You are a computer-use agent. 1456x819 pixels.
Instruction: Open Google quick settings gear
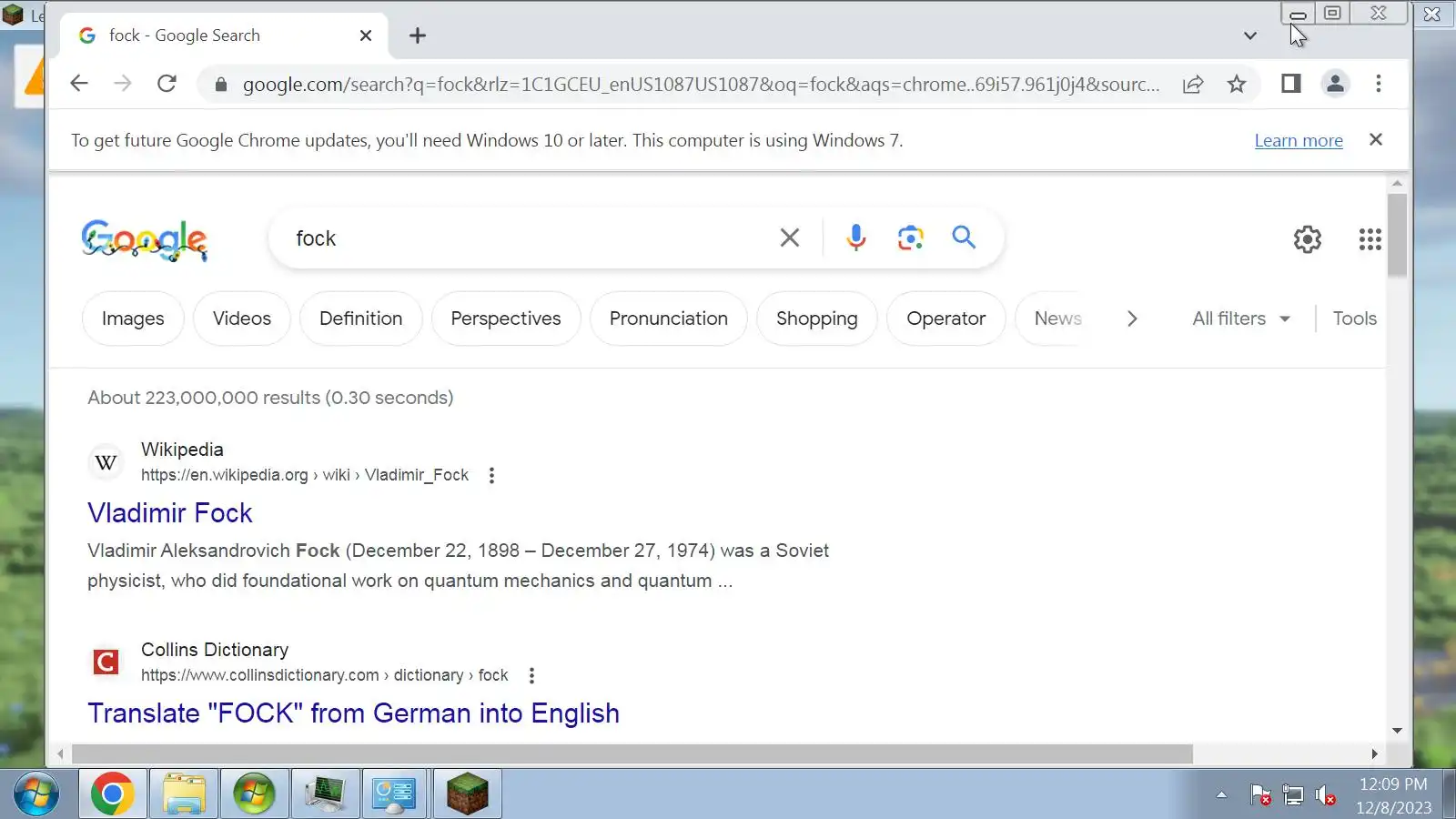1308,239
